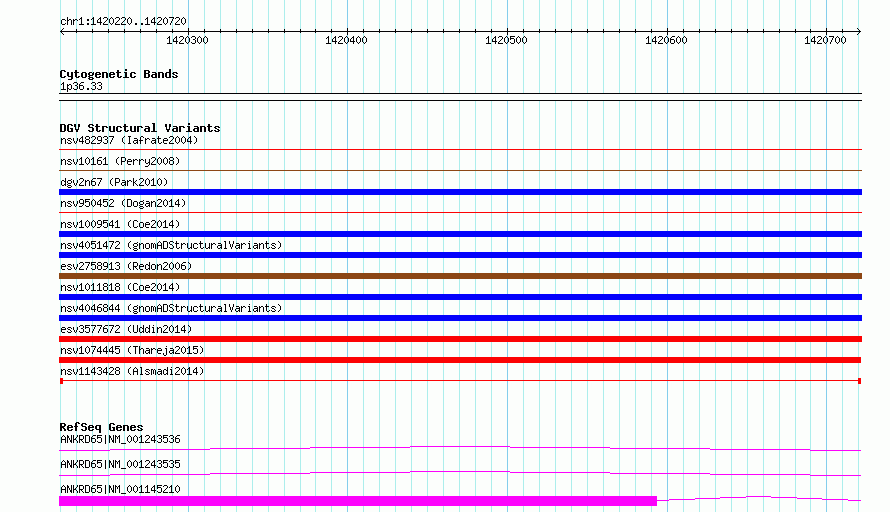The height and width of the screenshot is (512, 890).
Task: Click ruler position 1420700
Action: [x=825, y=40]
